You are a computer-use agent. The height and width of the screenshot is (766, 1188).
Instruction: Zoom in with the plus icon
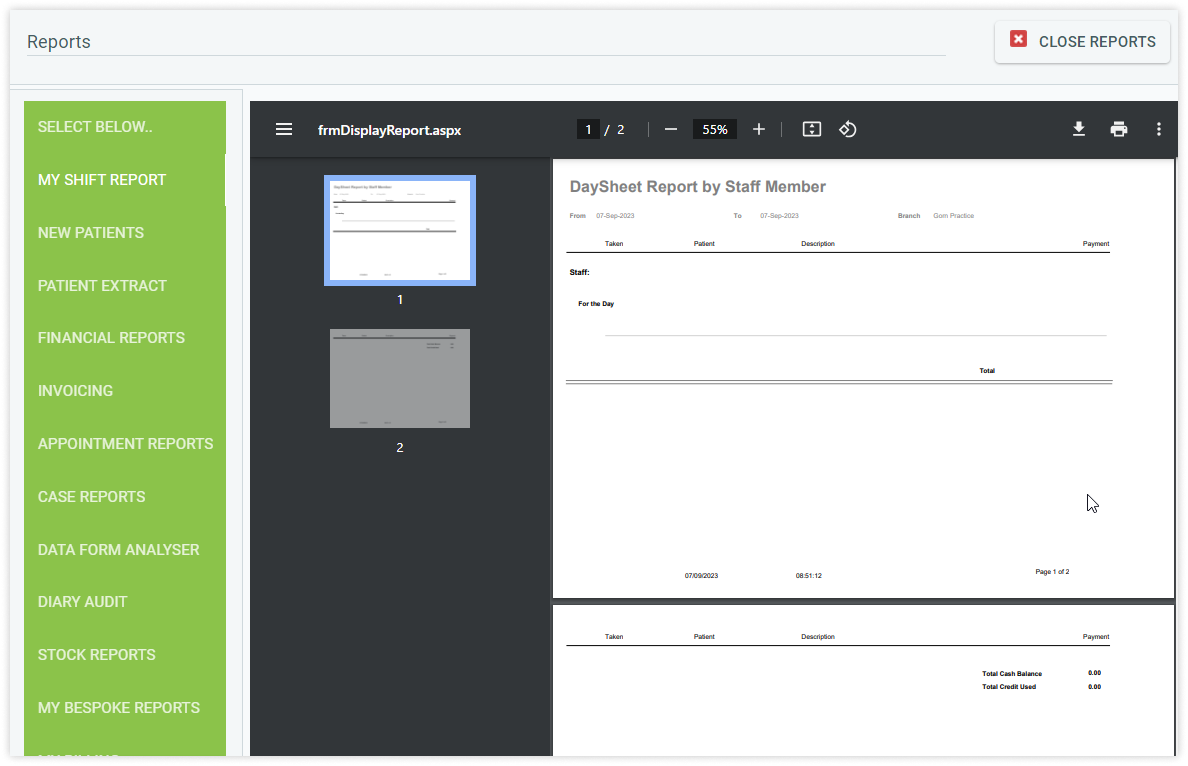click(758, 130)
